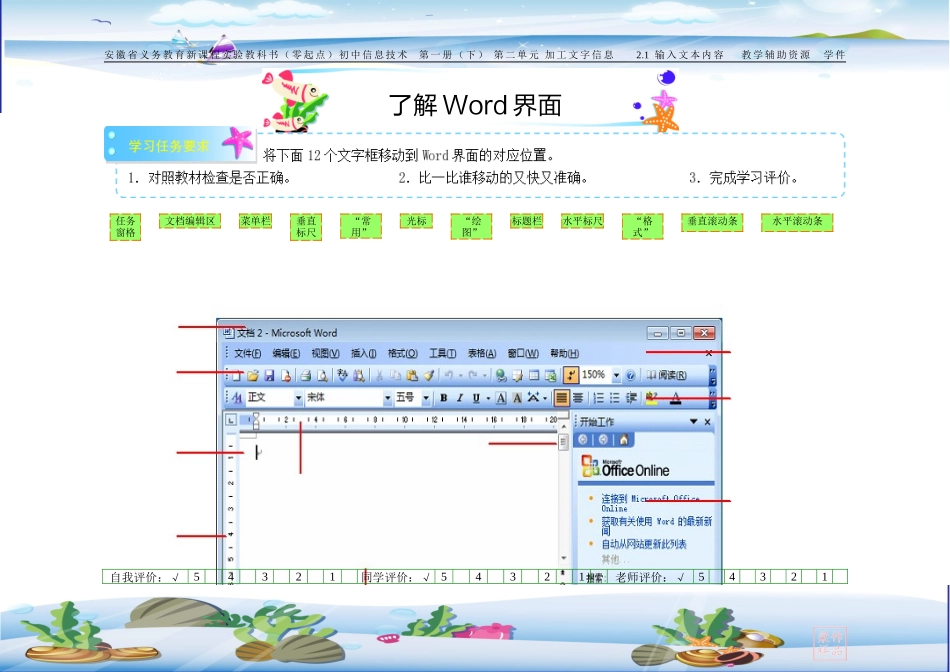Open the Underline style dropdown arrow
Screen dimensions: 950x672
click(x=488, y=398)
